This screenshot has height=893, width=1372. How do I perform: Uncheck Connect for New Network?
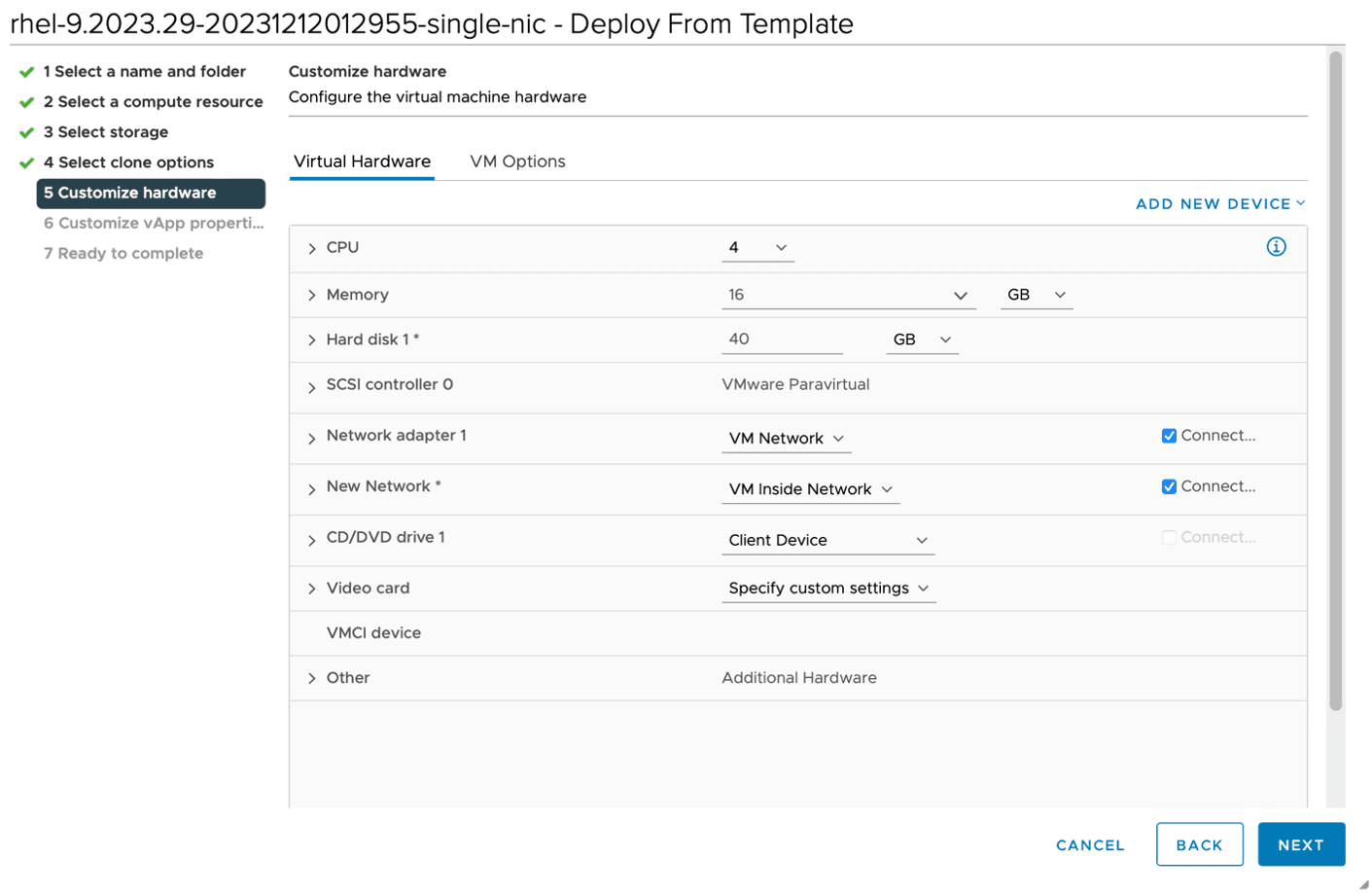(1169, 486)
